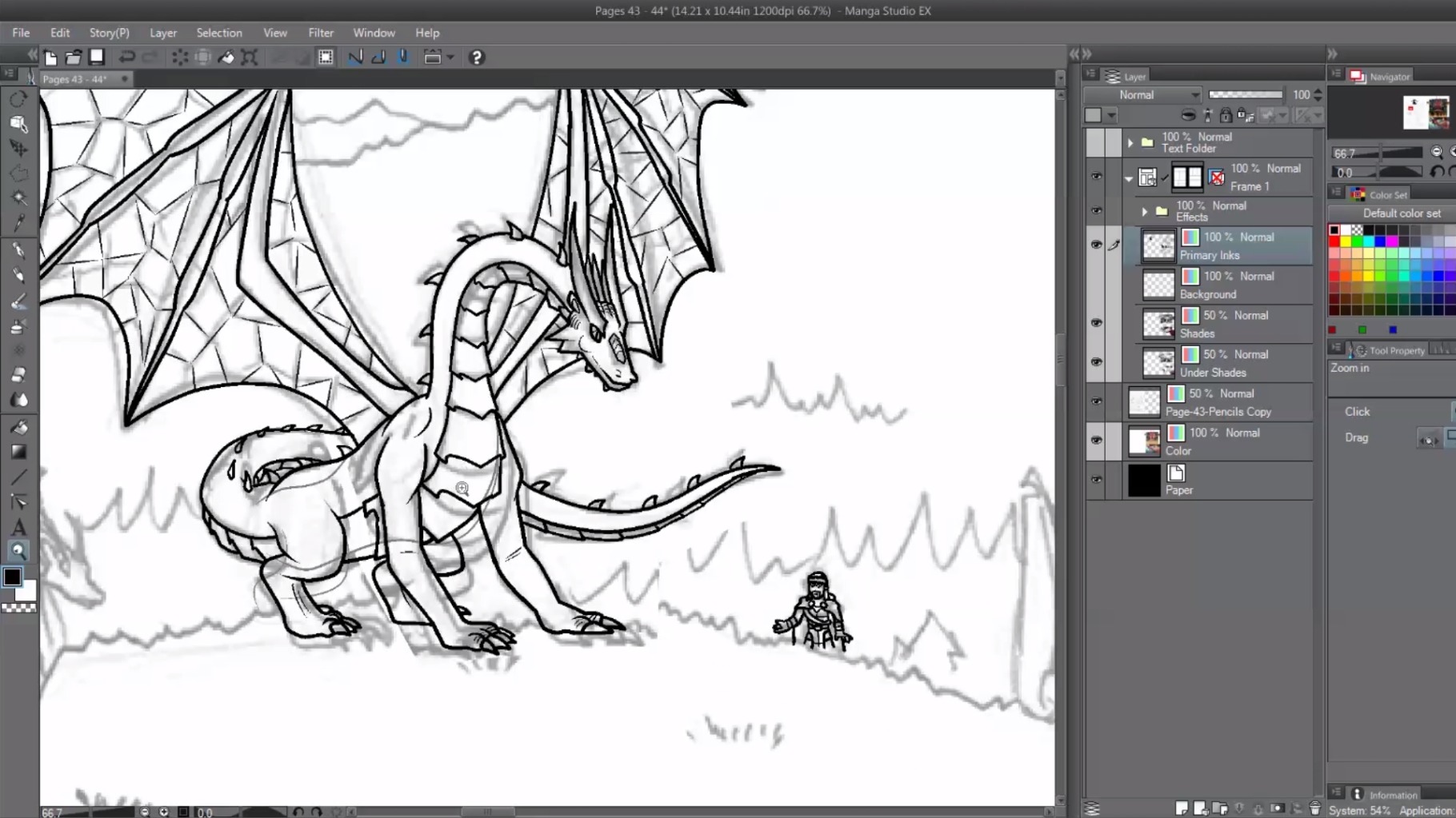Image resolution: width=1456 pixels, height=818 pixels.
Task: Select the Background layer
Action: 1225,285
